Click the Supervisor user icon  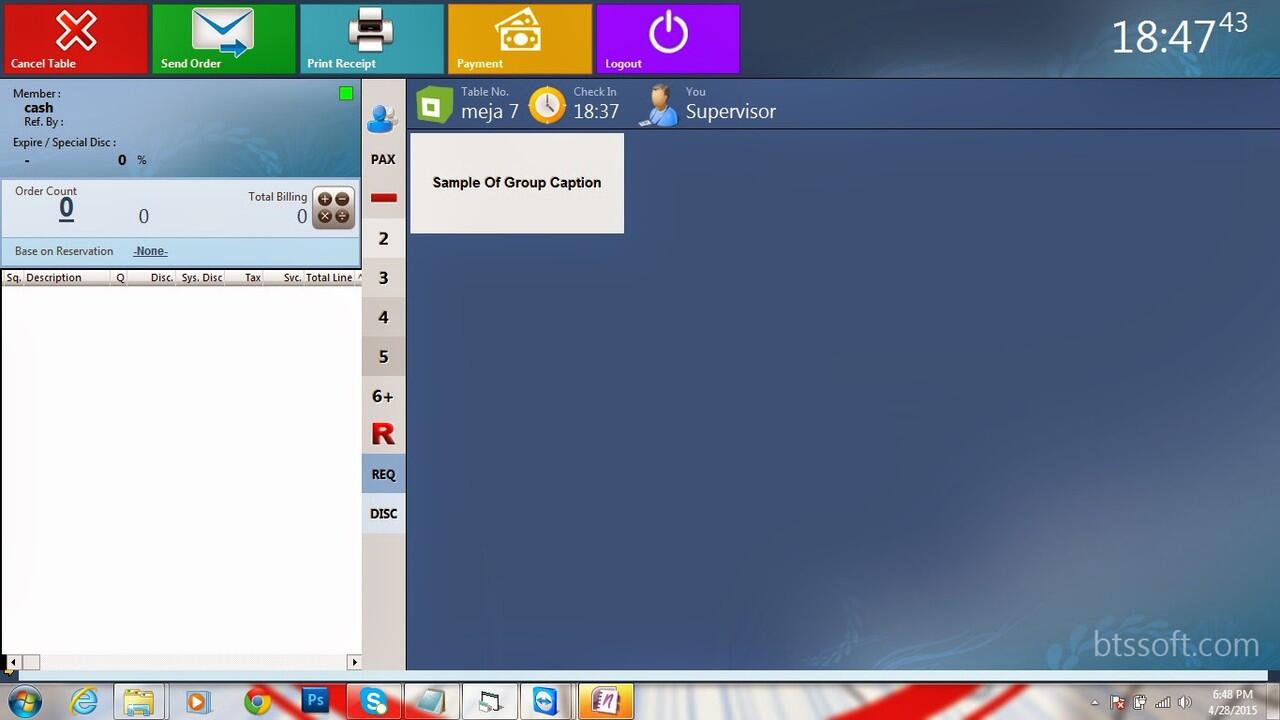(658, 105)
